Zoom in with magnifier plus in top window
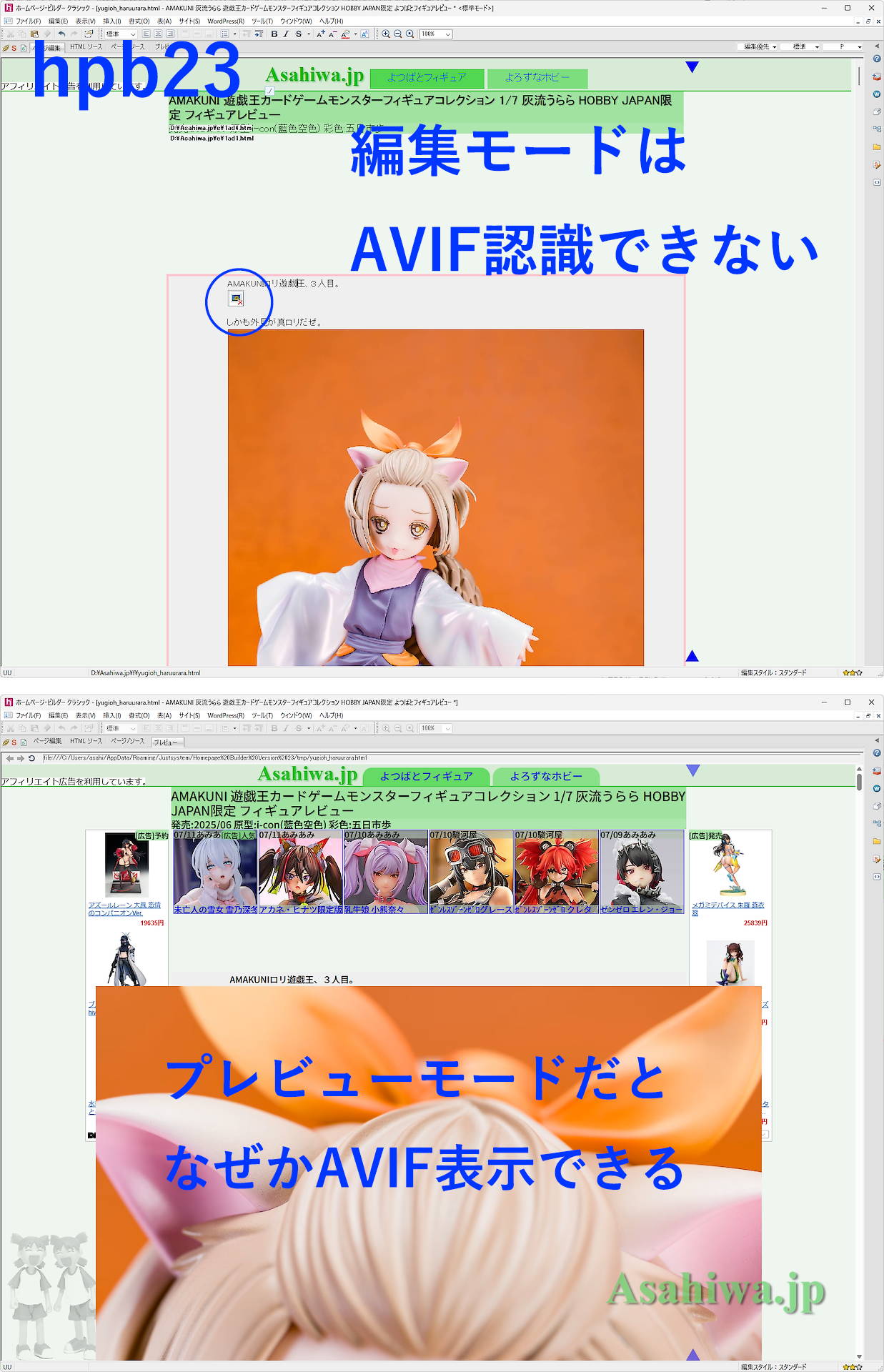 pyautogui.click(x=386, y=34)
